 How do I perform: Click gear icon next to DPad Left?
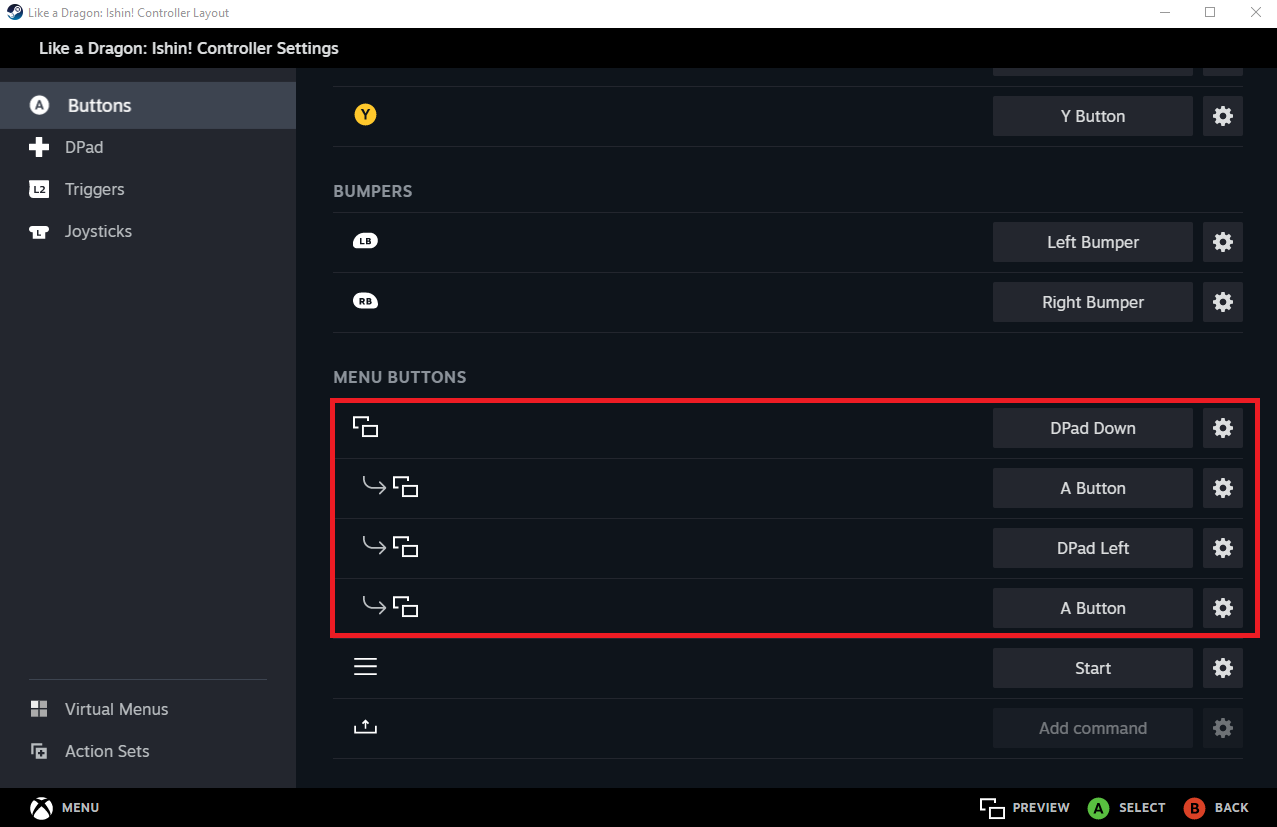1222,548
